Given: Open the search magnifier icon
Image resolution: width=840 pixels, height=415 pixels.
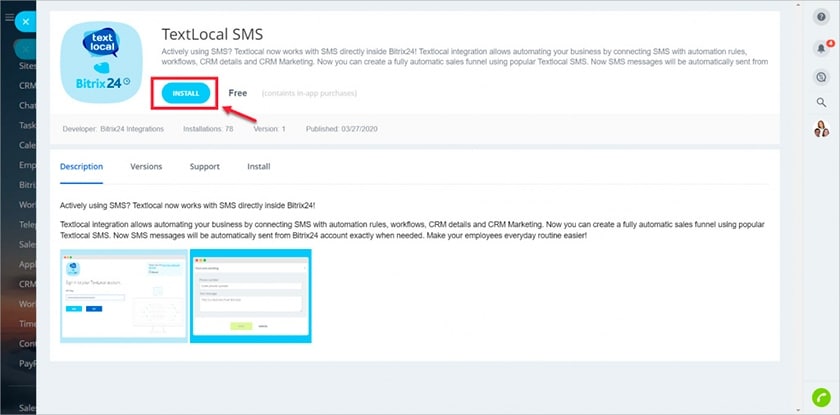Looking at the screenshot, I should (x=821, y=102).
